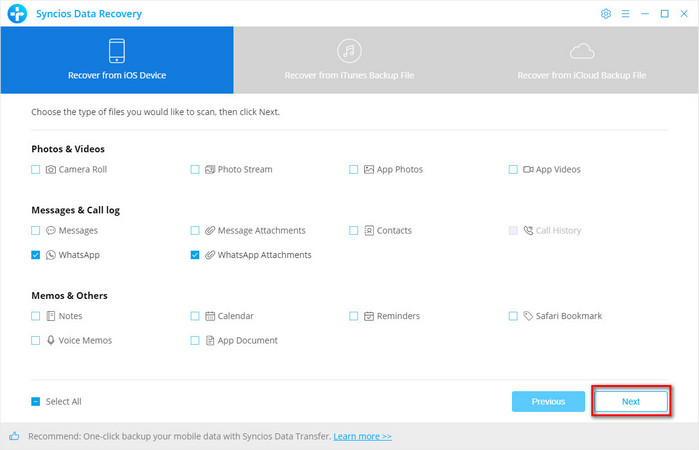Click the Photo Stream icon
Viewport: 699px width, 450px height.
tap(210, 169)
